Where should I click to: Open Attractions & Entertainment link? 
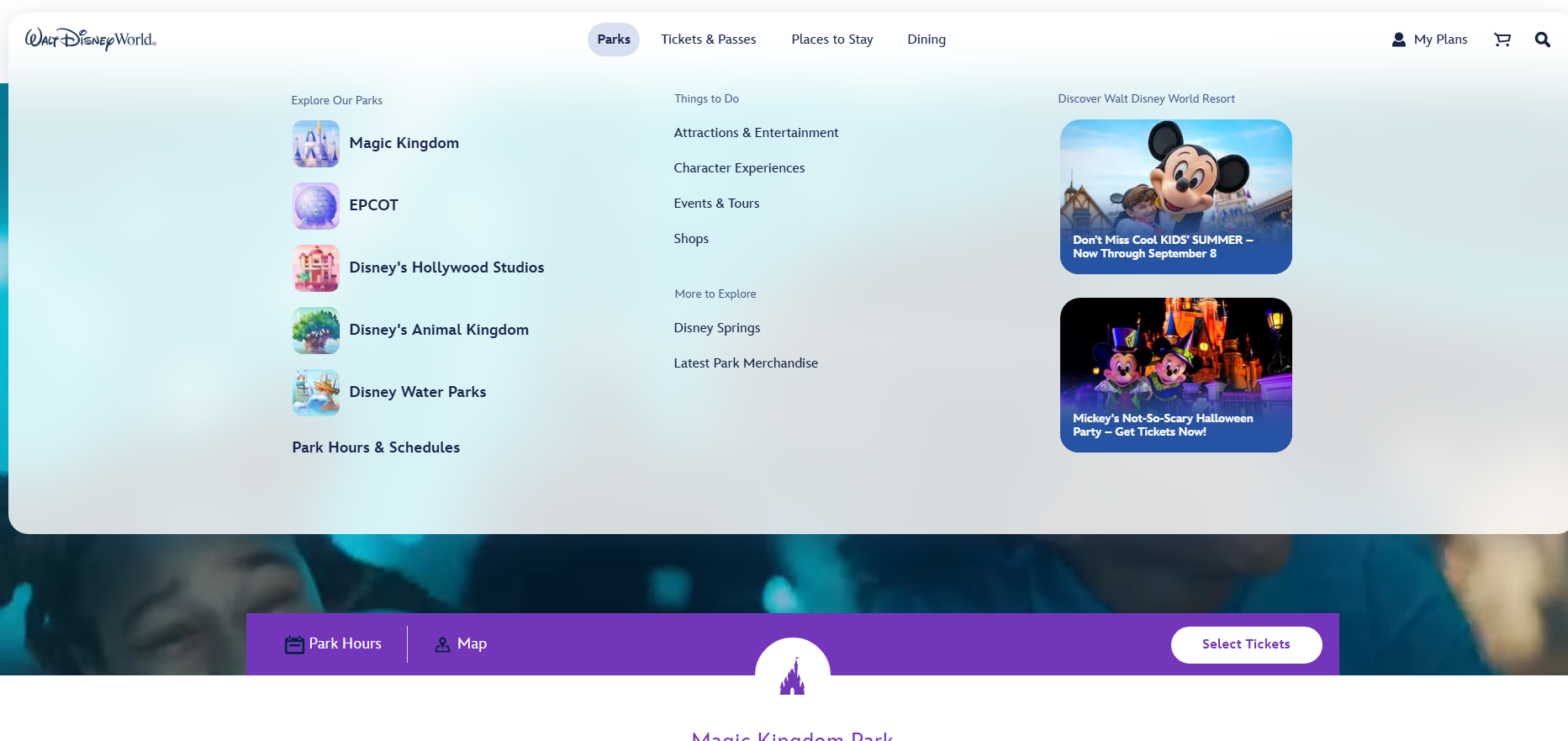pos(757,133)
